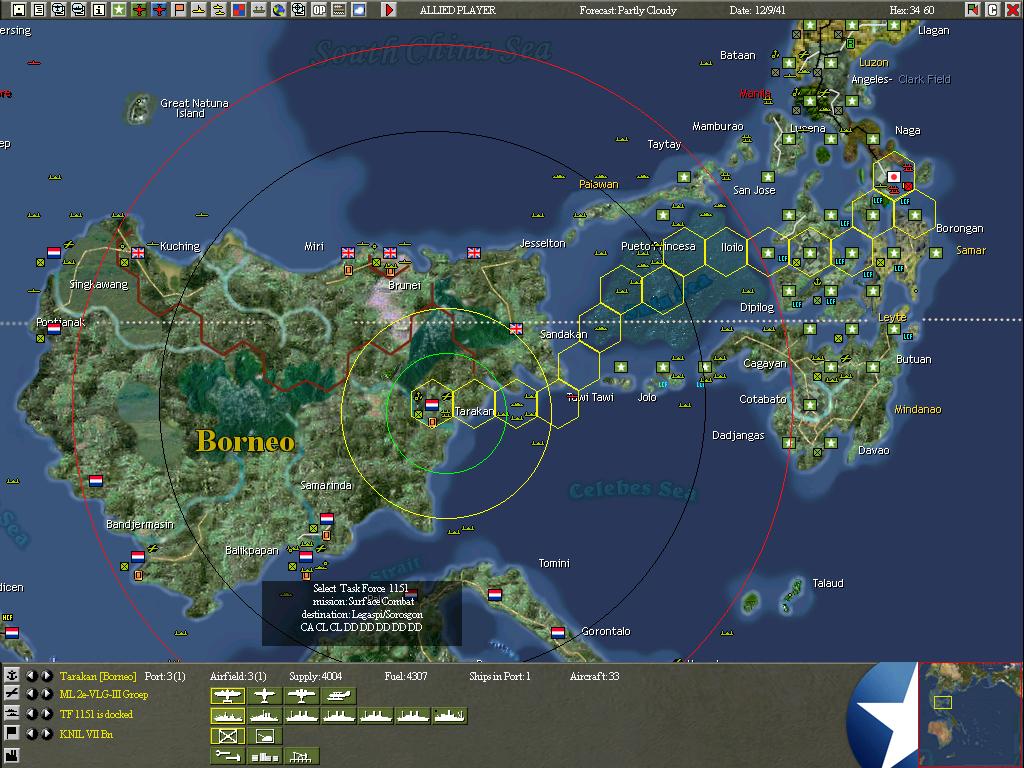The image size is (1024, 768).
Task: Select the floatplane air group icon
Action: [338, 696]
